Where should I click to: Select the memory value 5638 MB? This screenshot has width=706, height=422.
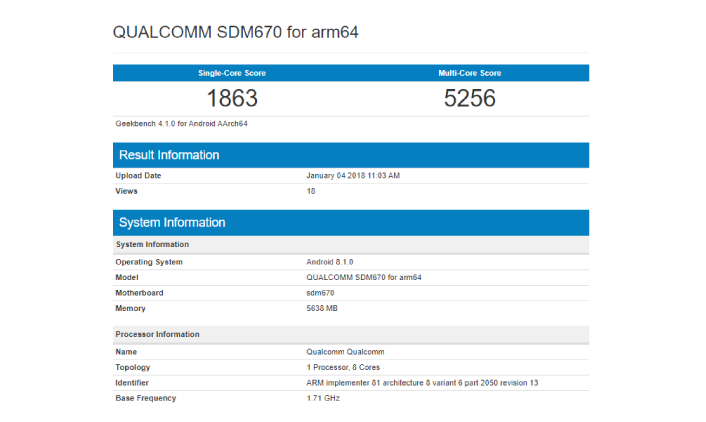[x=322, y=309]
